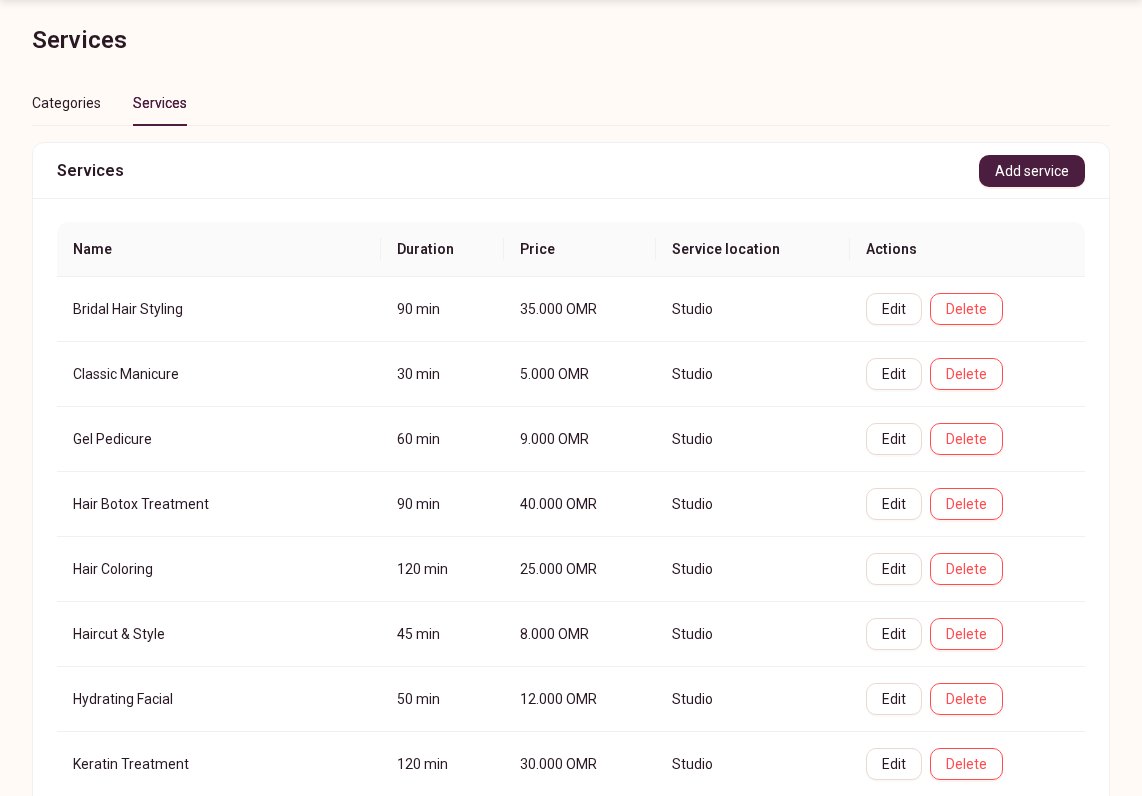Edit the Classic Manicure service
Screen dimensions: 1142x796
(894, 374)
